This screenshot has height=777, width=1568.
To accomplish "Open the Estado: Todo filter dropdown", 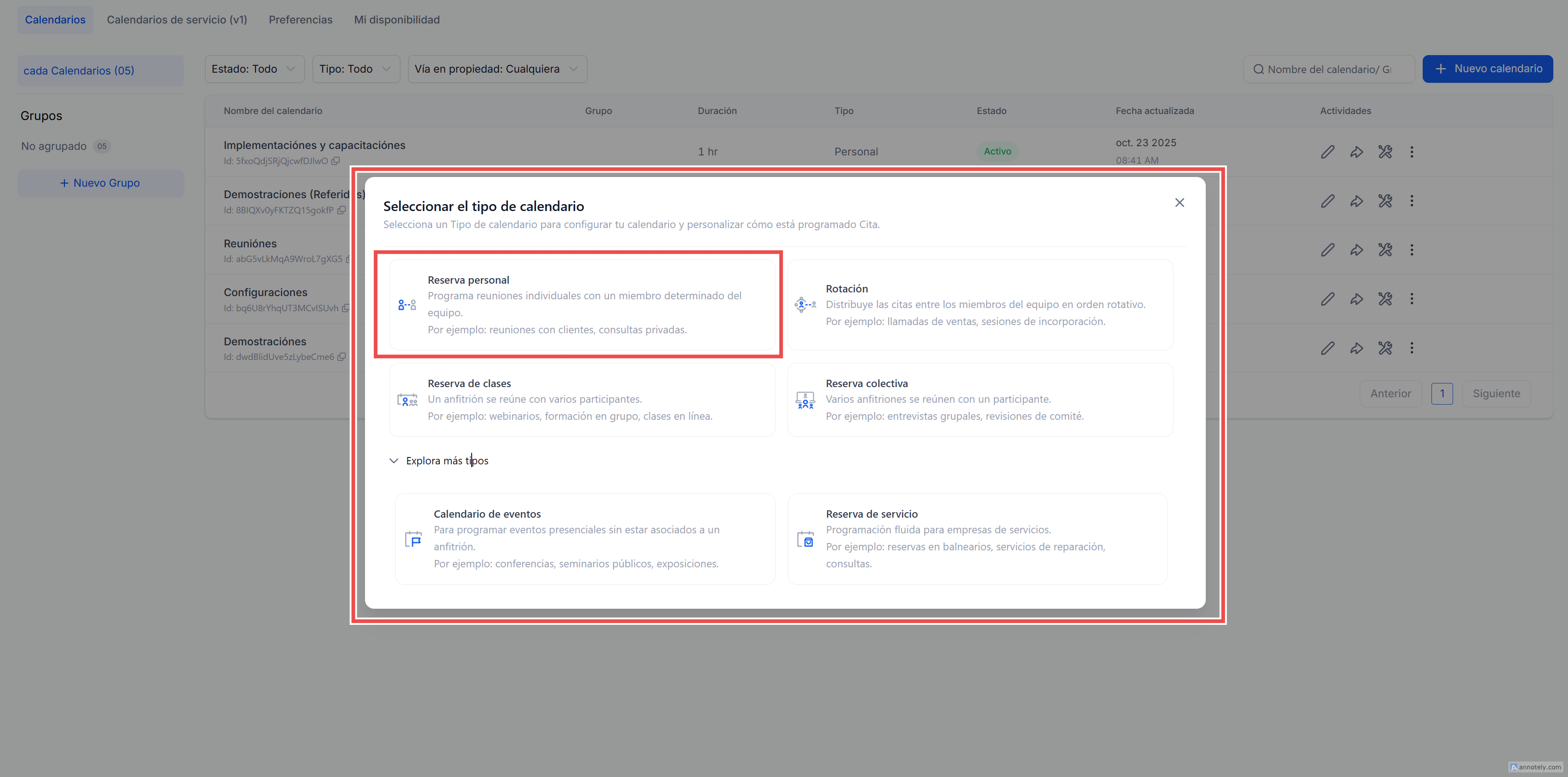I will [x=253, y=69].
